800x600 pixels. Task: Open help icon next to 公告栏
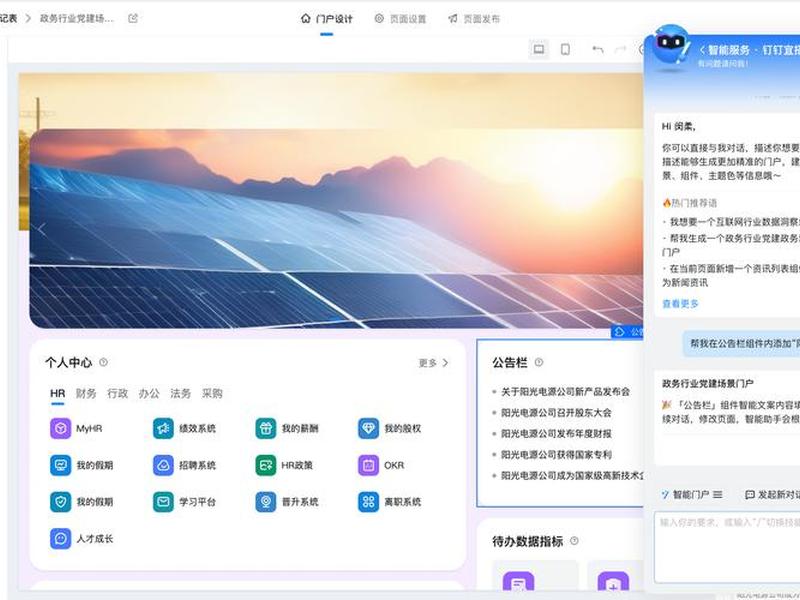point(539,362)
